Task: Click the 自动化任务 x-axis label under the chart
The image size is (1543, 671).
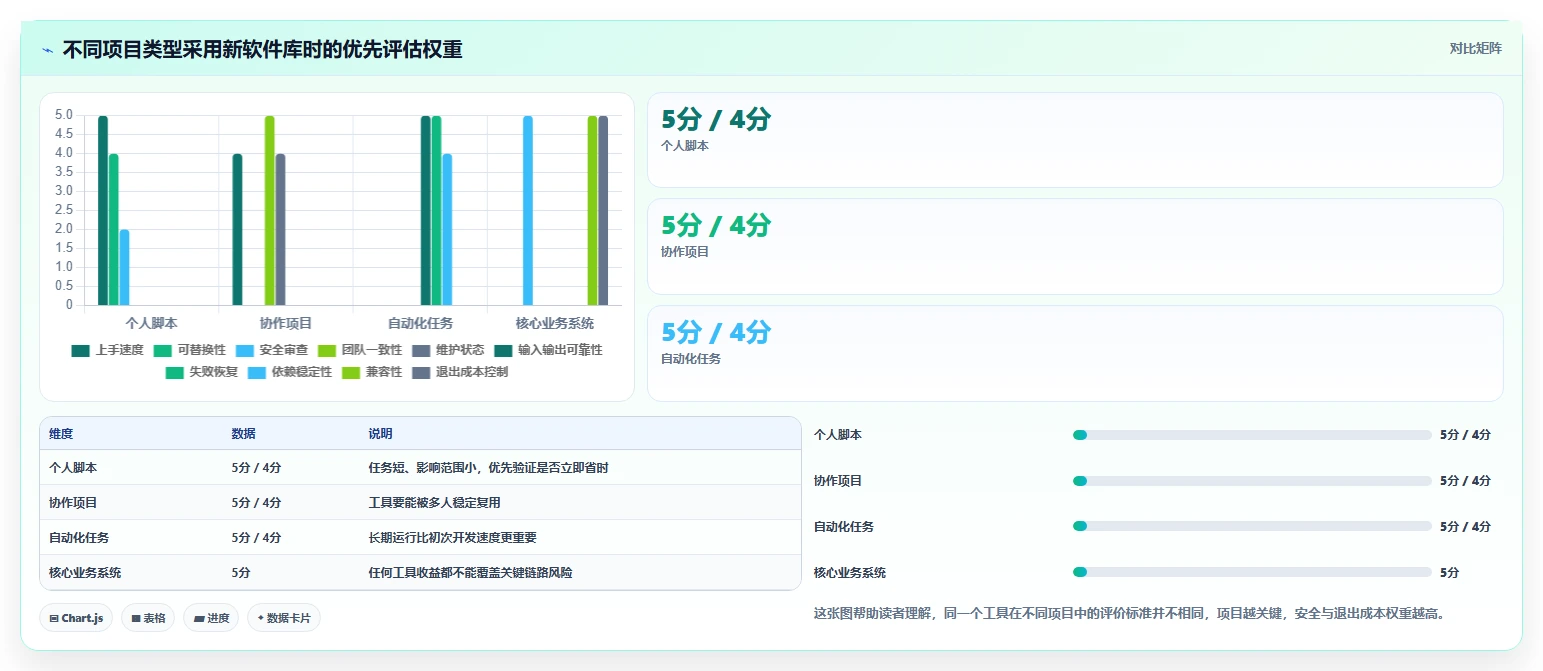Action: tap(420, 323)
